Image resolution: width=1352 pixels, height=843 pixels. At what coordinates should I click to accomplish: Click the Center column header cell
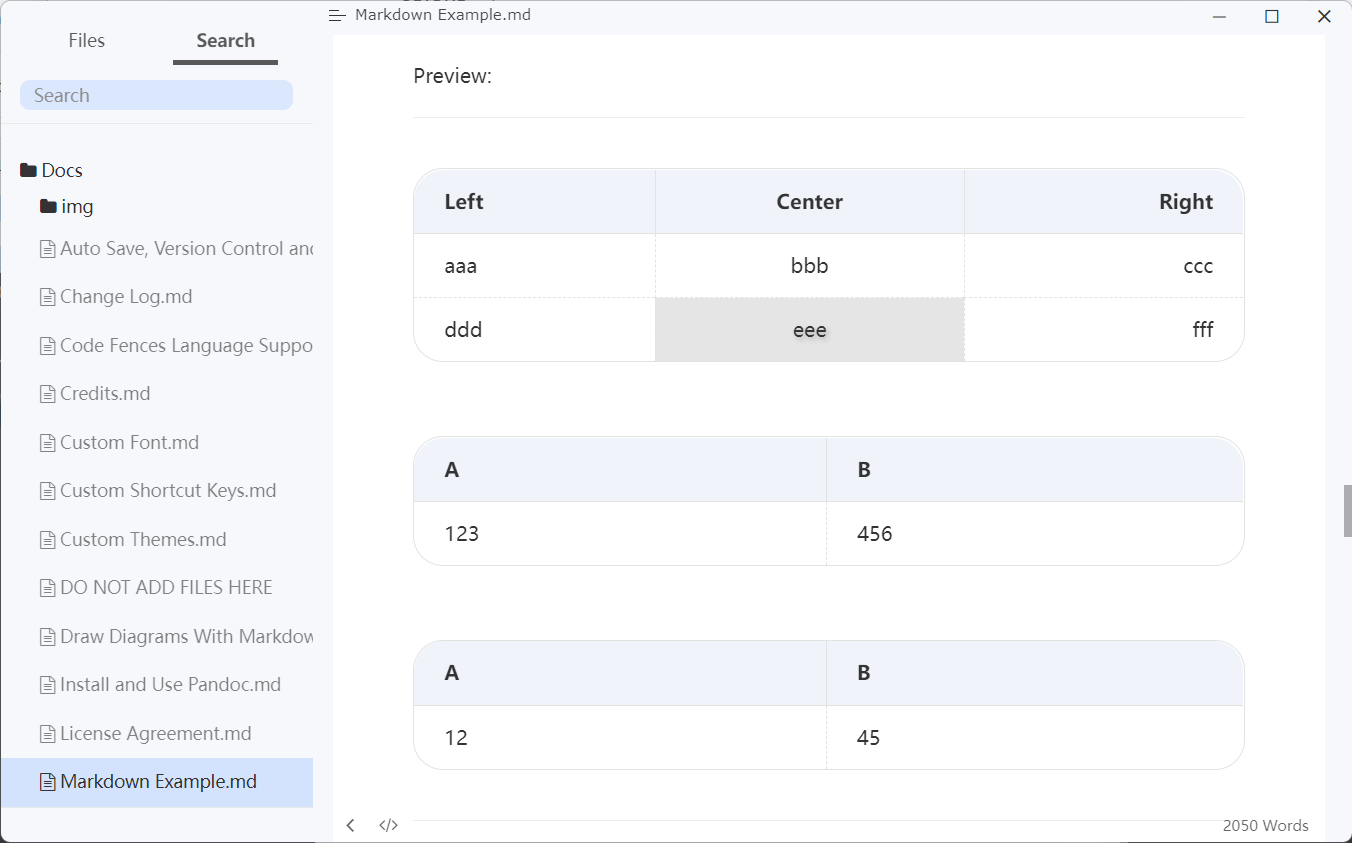pos(810,201)
